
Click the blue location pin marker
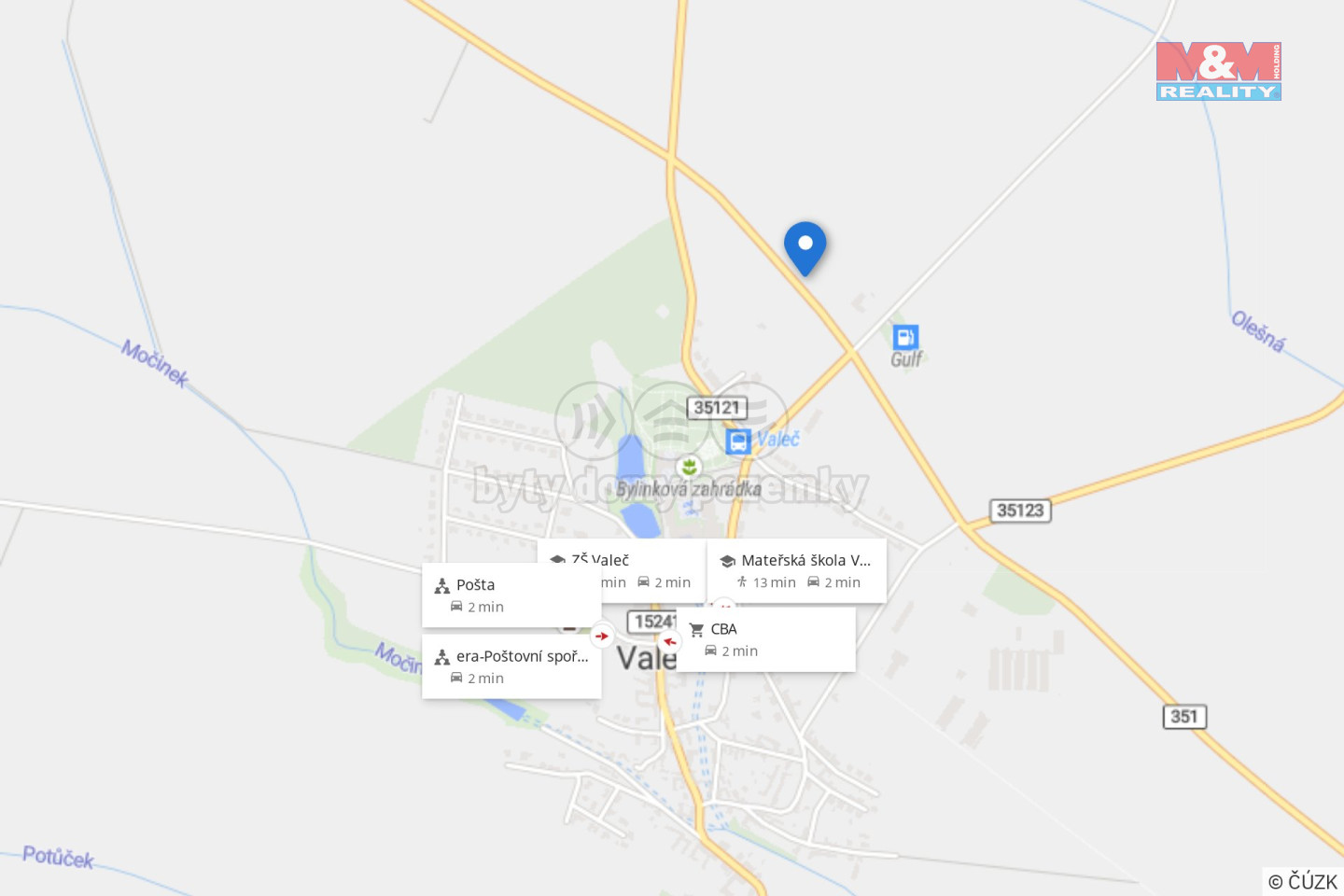pos(805,248)
